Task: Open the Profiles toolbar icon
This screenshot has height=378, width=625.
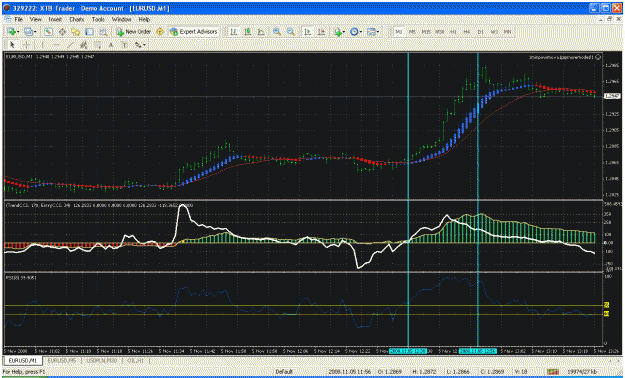Action: (x=28, y=32)
